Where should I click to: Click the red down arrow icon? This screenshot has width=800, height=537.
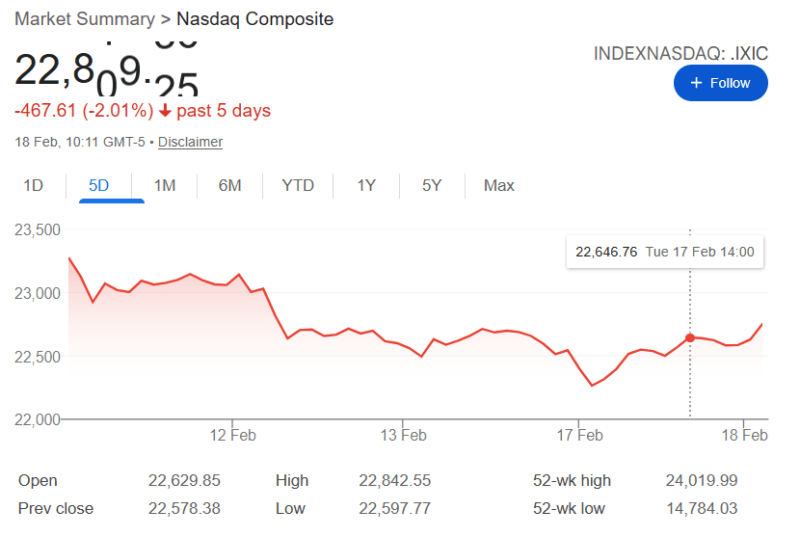[165, 110]
